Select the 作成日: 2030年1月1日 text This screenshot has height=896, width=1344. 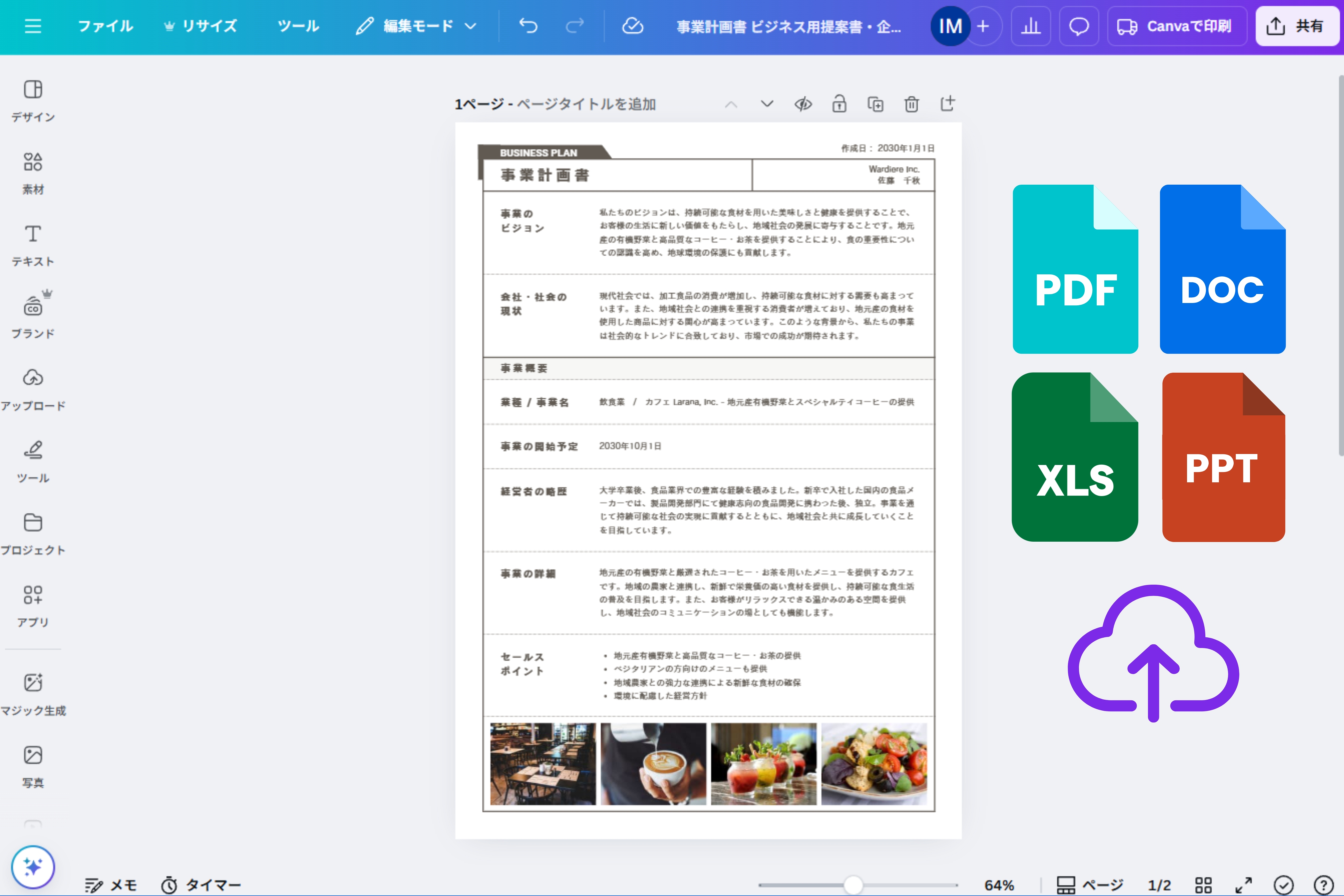tap(887, 148)
